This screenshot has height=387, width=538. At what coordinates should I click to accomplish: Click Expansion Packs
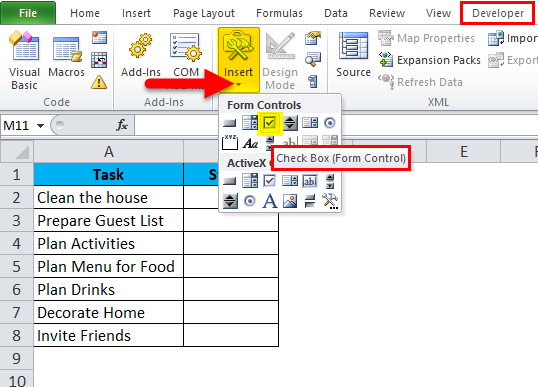[x=430, y=60]
